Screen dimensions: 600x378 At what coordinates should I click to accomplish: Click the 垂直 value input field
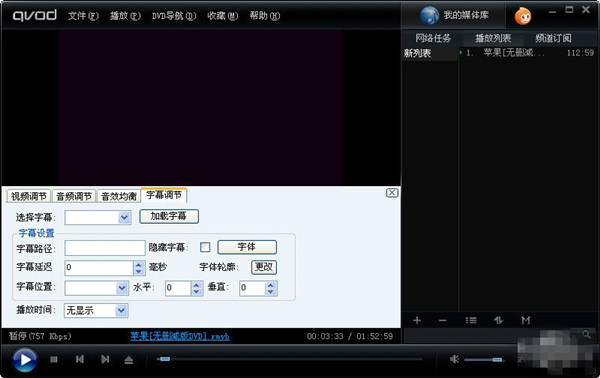pyautogui.click(x=252, y=288)
